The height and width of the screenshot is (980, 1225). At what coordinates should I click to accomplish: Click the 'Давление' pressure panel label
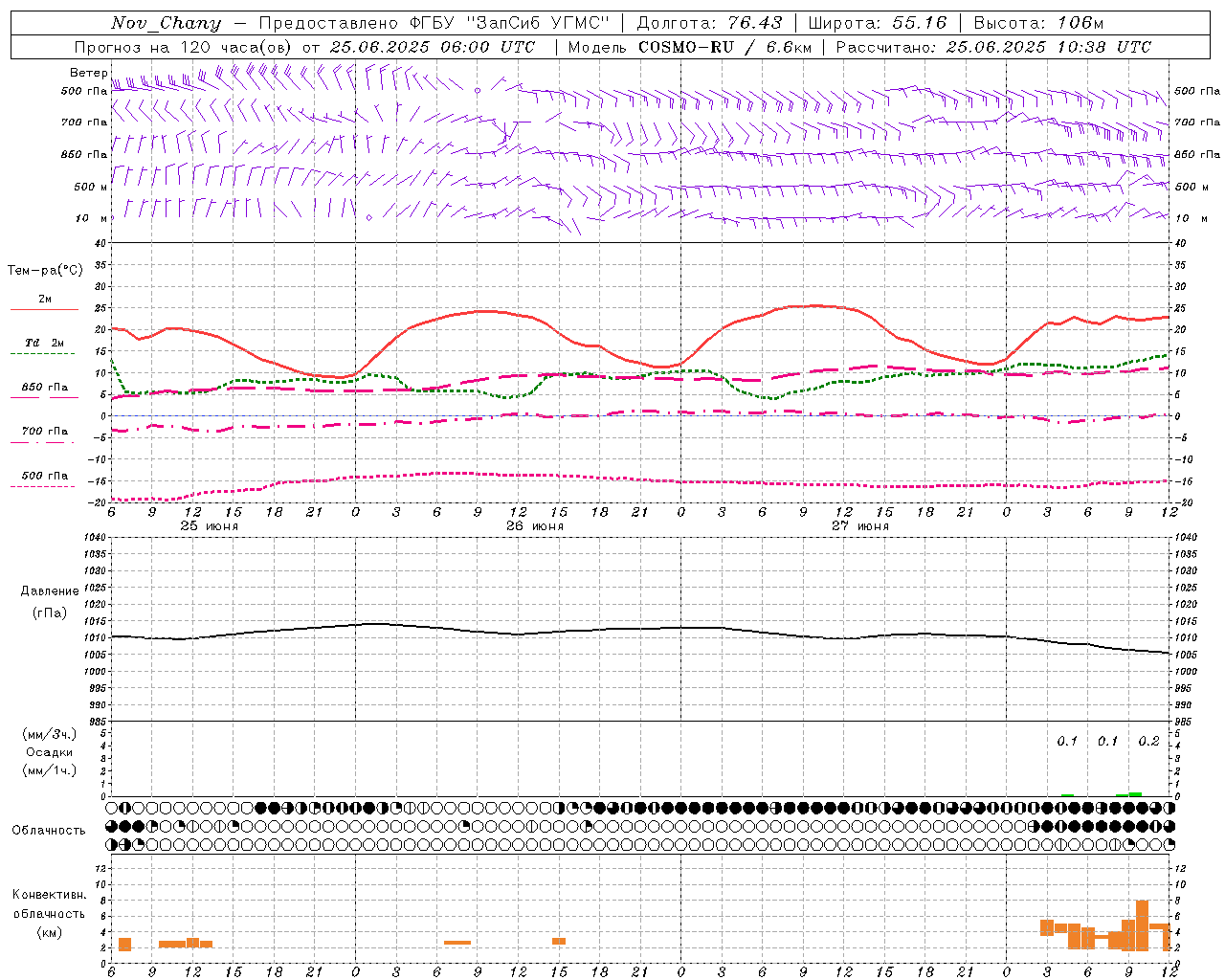coord(50,591)
